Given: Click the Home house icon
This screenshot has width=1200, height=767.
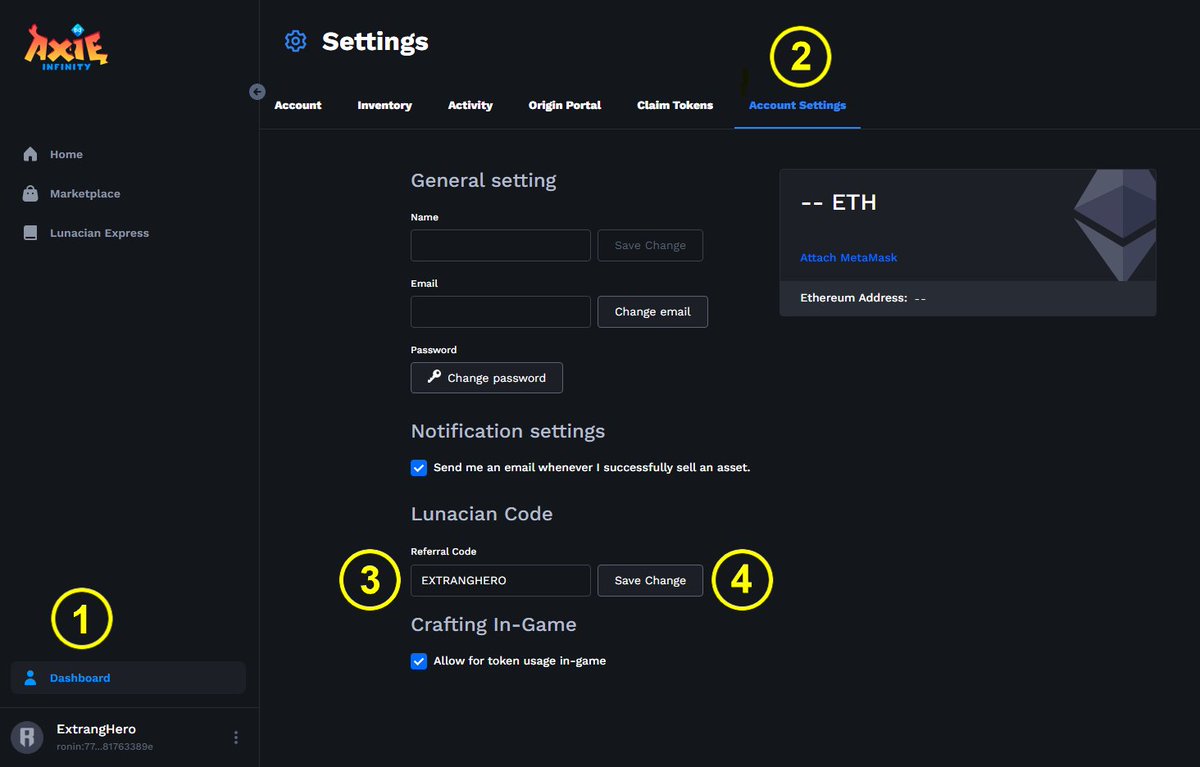Looking at the screenshot, I should (x=30, y=154).
